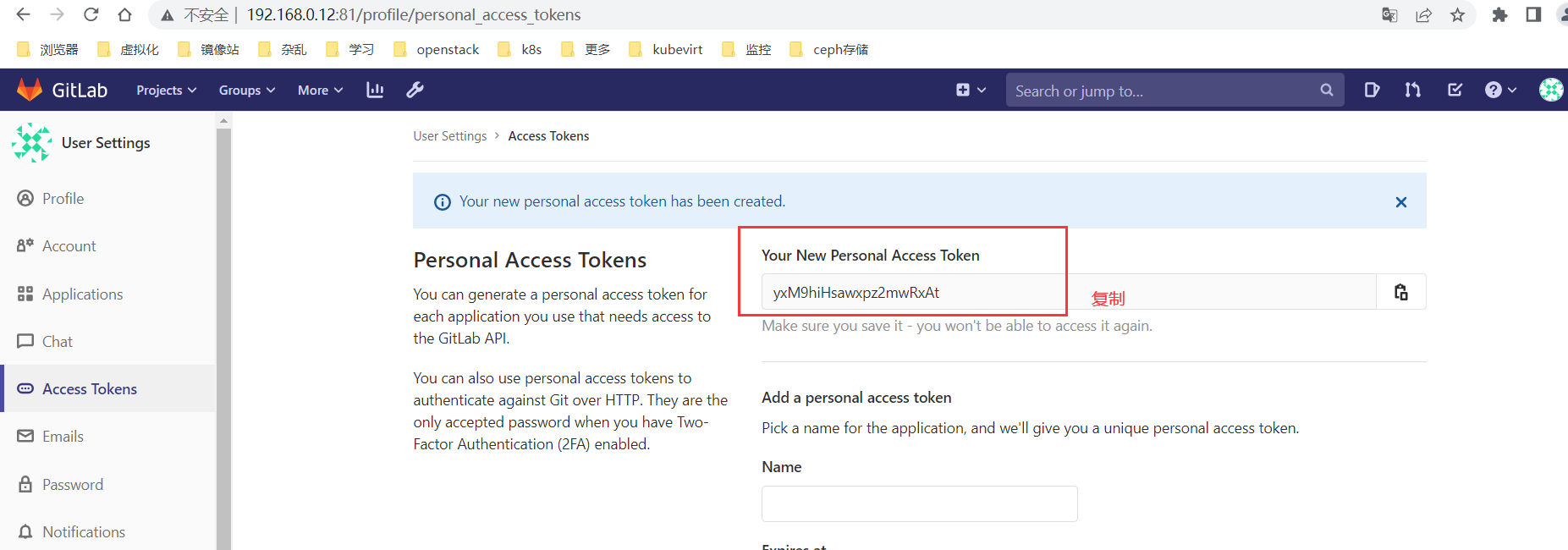Open the to-do list icon

coord(1455,90)
